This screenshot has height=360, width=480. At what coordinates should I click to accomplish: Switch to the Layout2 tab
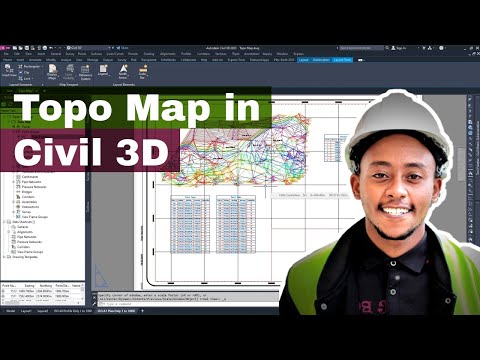click(42, 311)
